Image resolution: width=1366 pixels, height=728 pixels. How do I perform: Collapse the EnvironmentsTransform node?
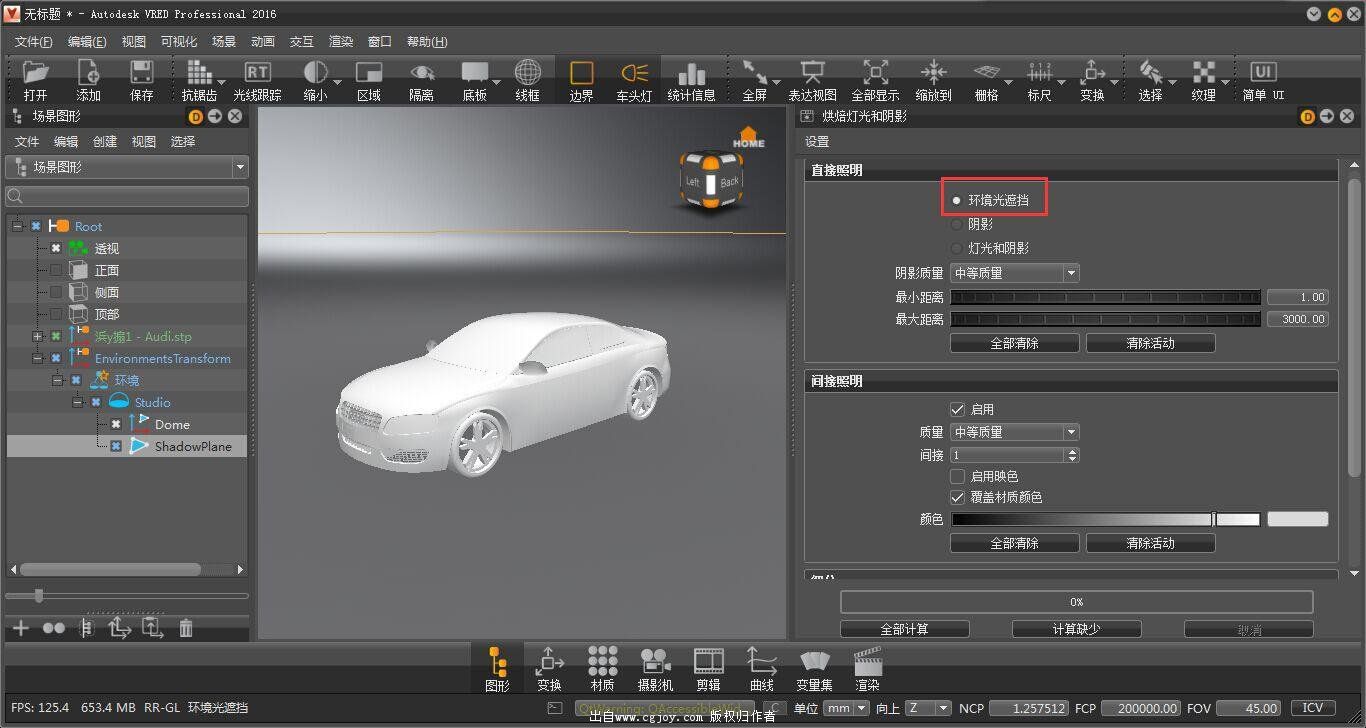37,358
